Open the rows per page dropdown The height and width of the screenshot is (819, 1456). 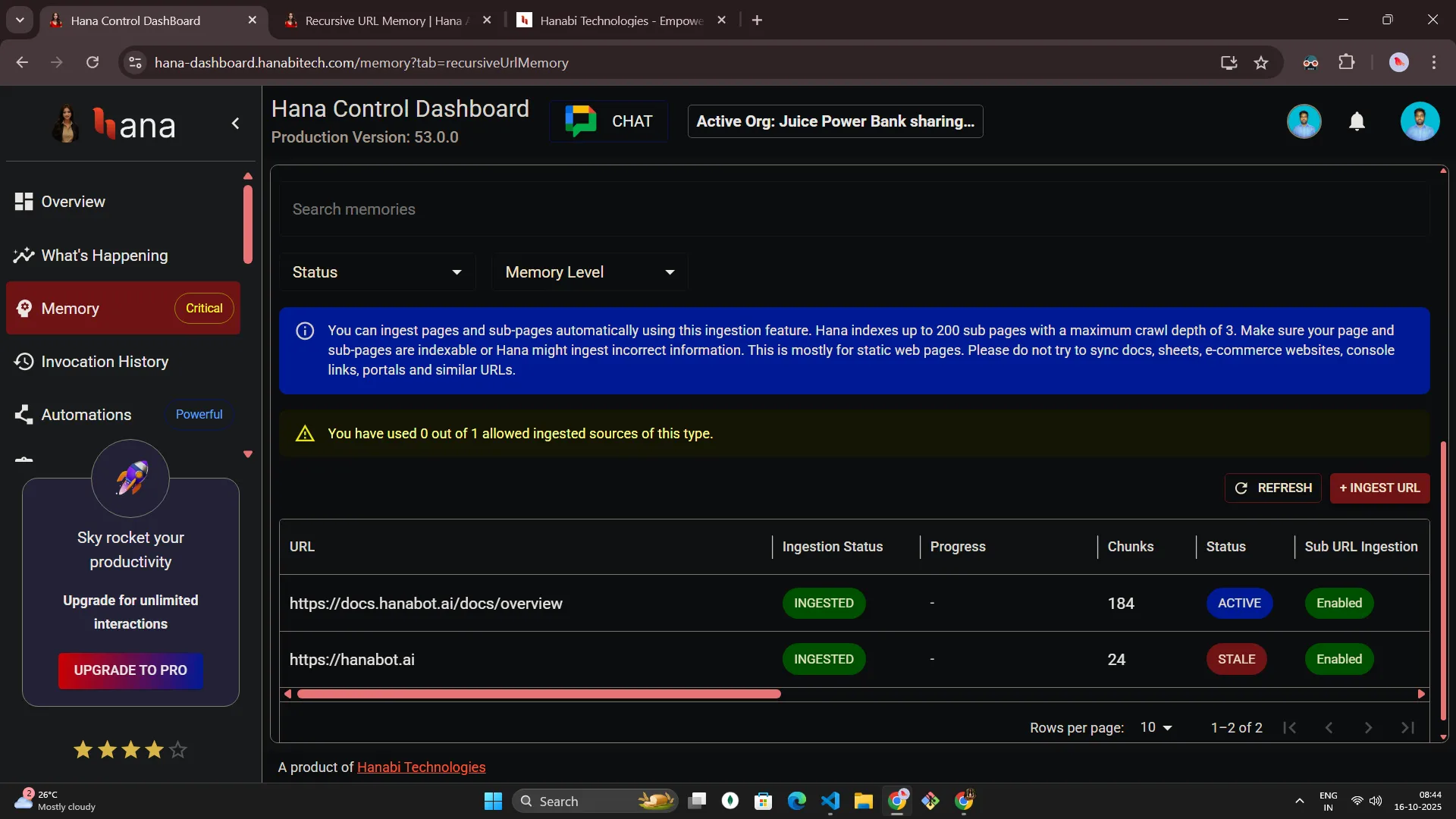[1156, 728]
